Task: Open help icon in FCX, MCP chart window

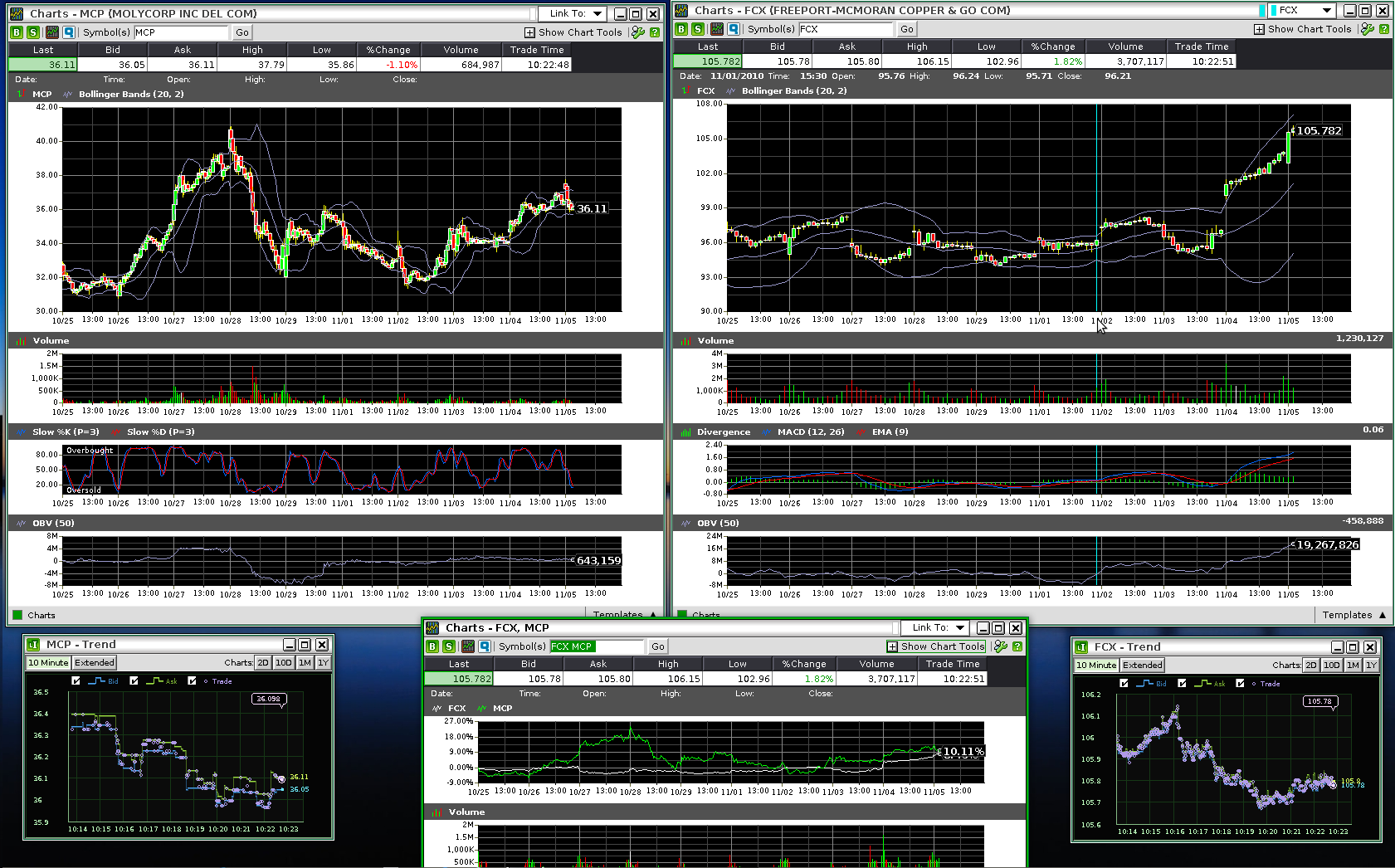Action: click(1017, 646)
